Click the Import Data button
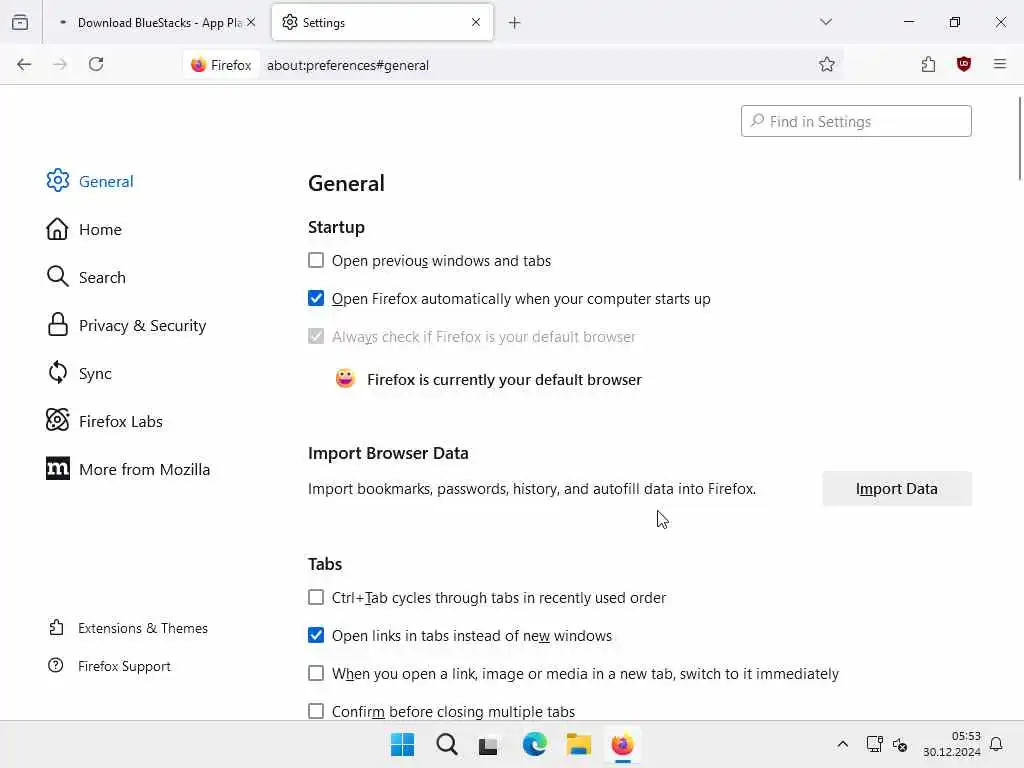Screen dimensions: 1024x768 click(897, 488)
